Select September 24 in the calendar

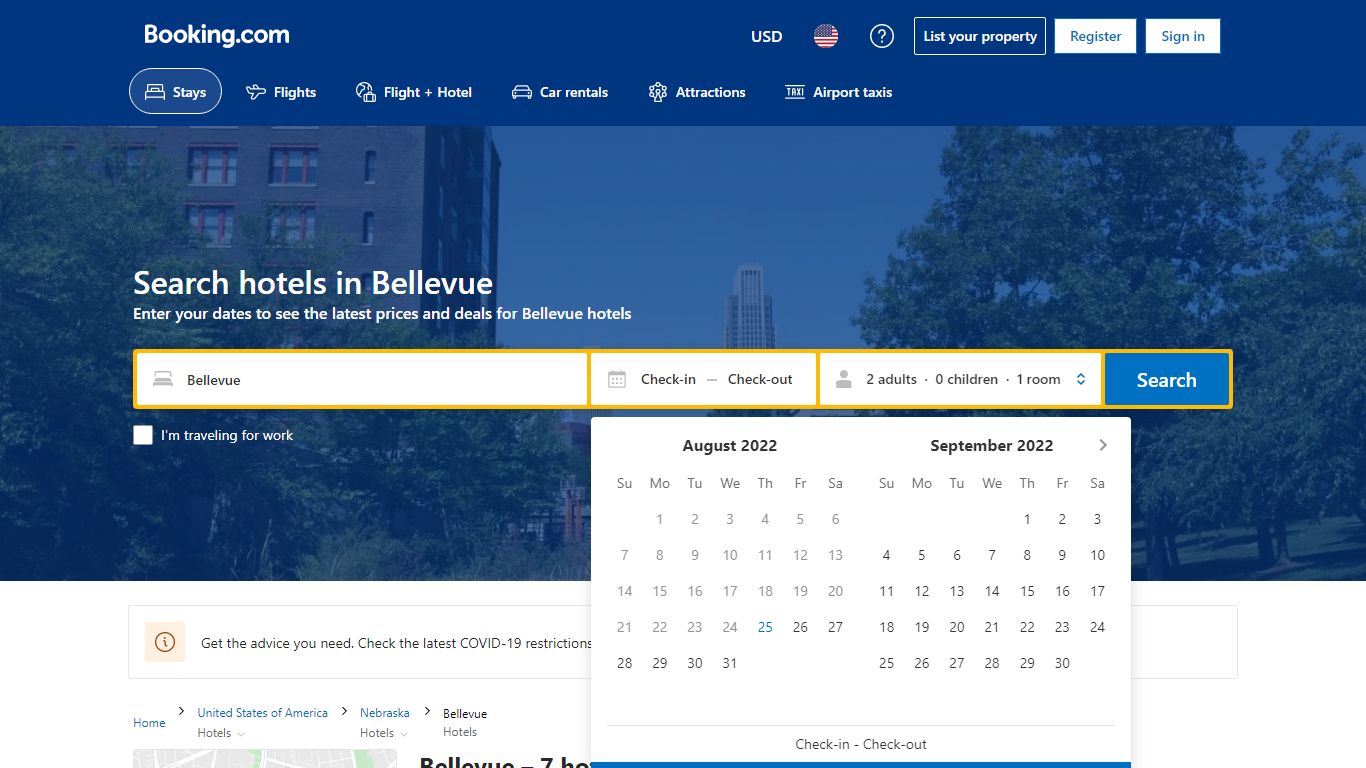pyautogui.click(x=1097, y=627)
